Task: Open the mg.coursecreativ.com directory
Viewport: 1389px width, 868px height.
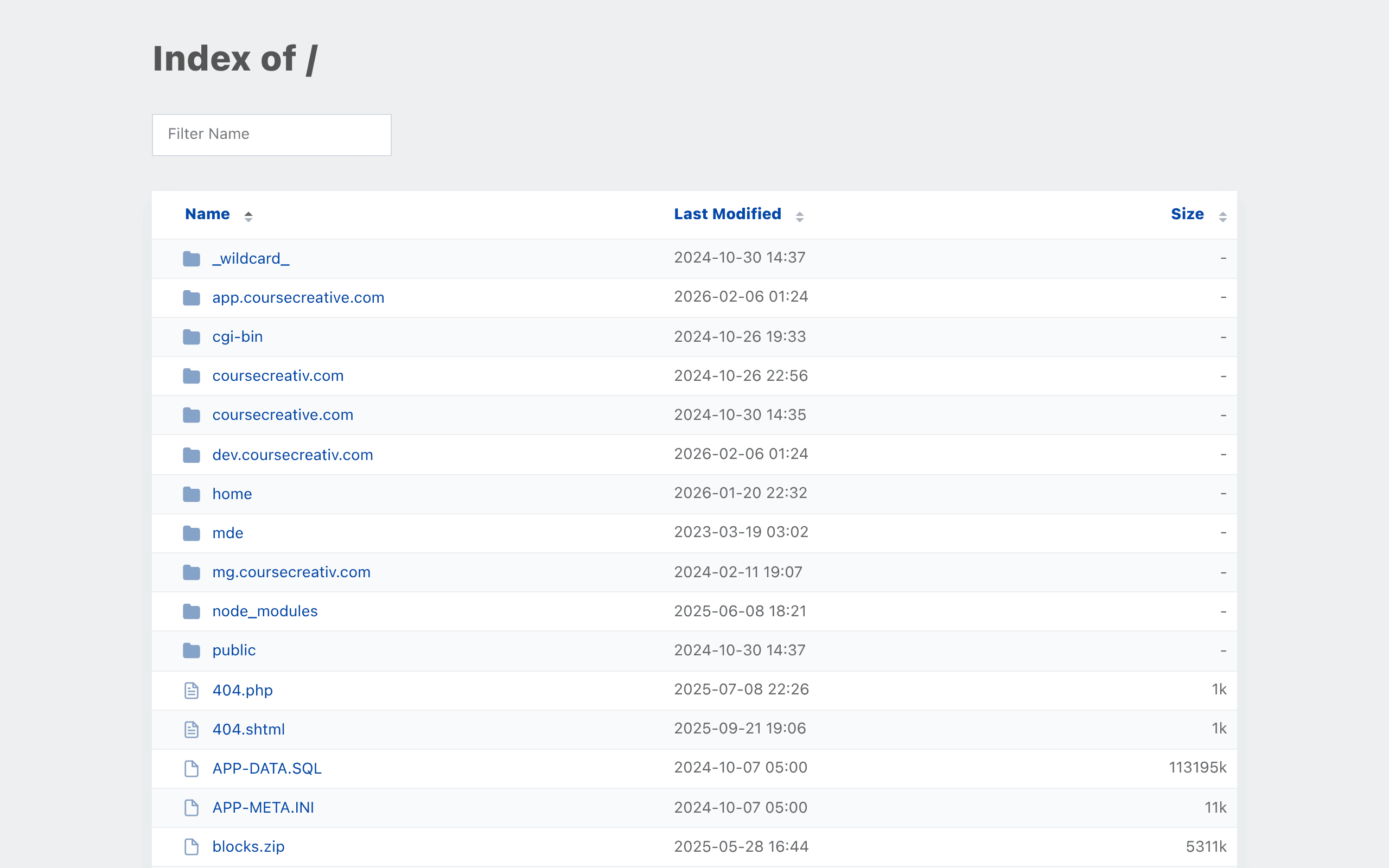Action: [x=291, y=572]
